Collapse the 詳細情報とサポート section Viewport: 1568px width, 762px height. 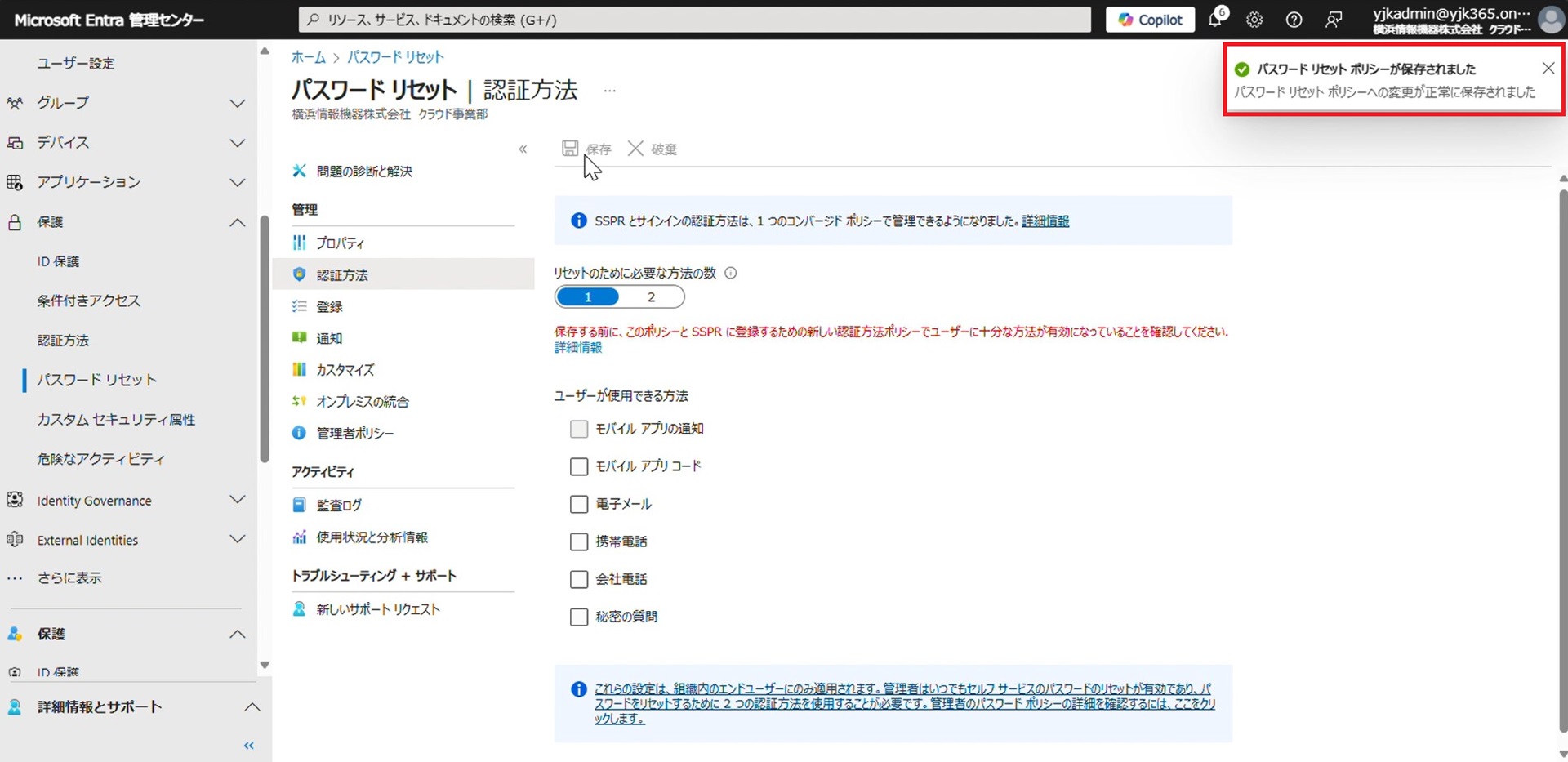click(252, 707)
